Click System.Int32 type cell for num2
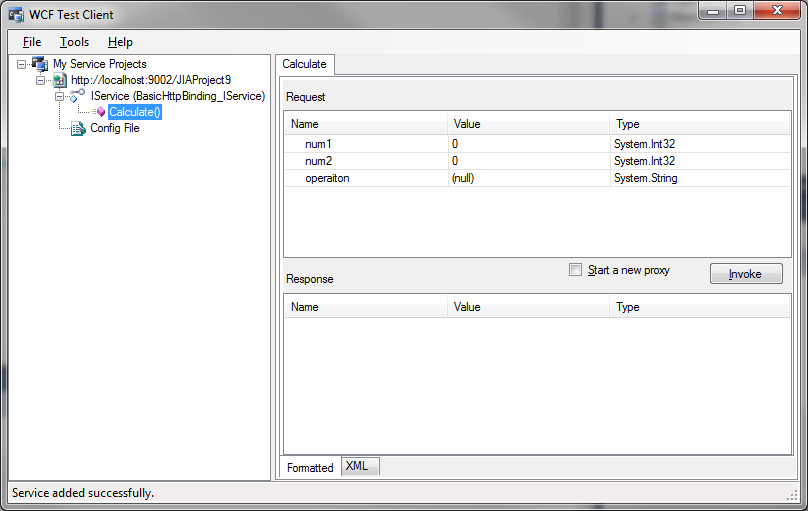 700,161
